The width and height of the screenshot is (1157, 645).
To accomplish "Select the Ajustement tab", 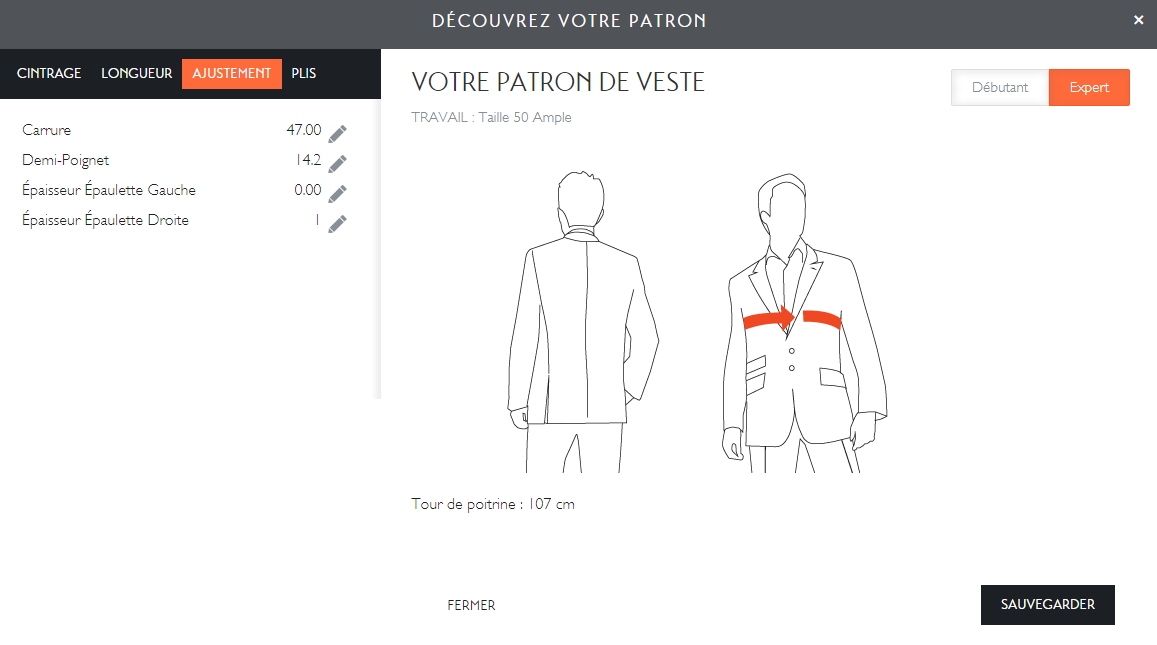I will click(232, 74).
